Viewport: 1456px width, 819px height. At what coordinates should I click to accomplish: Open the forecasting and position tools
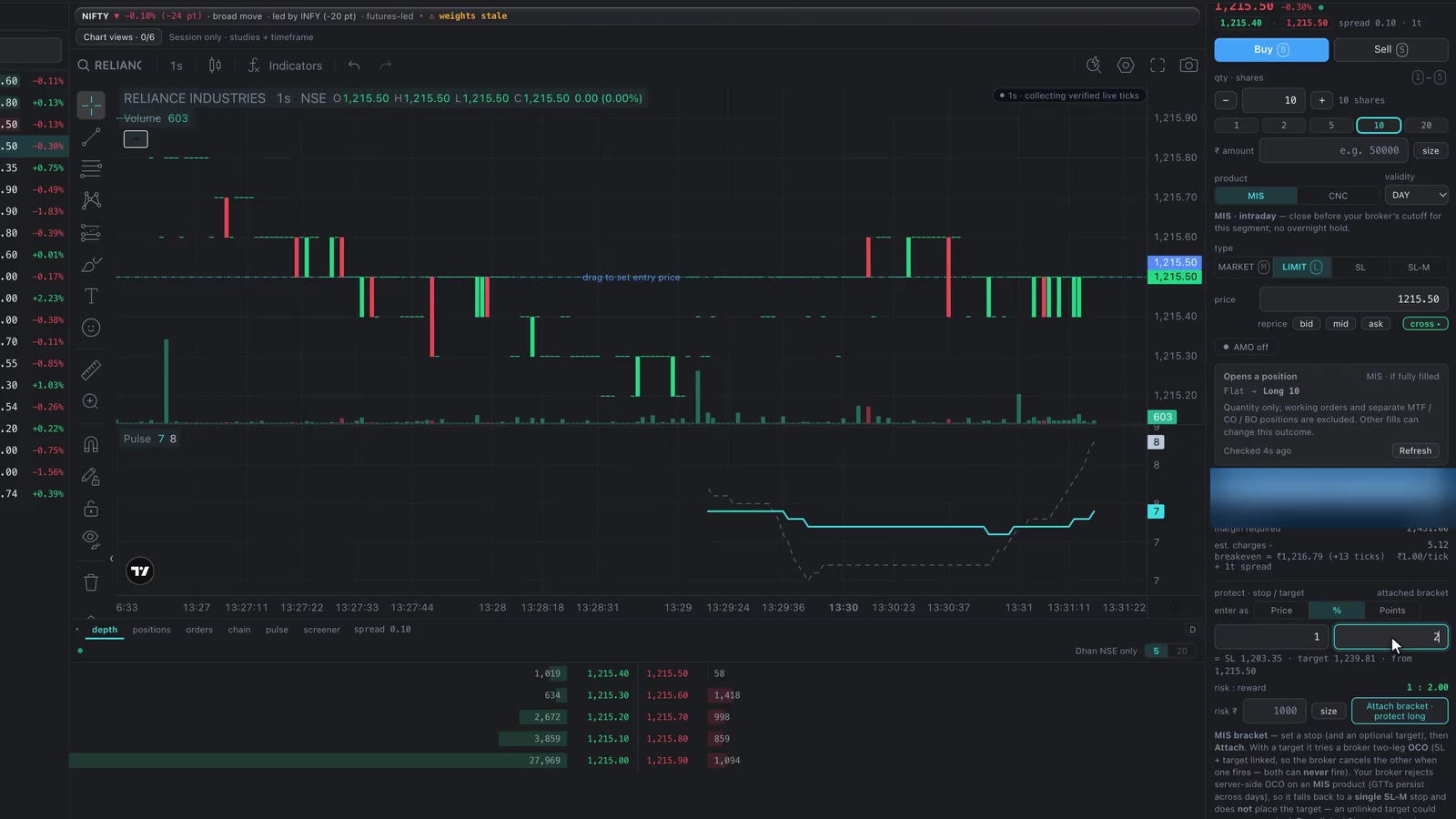(x=91, y=233)
